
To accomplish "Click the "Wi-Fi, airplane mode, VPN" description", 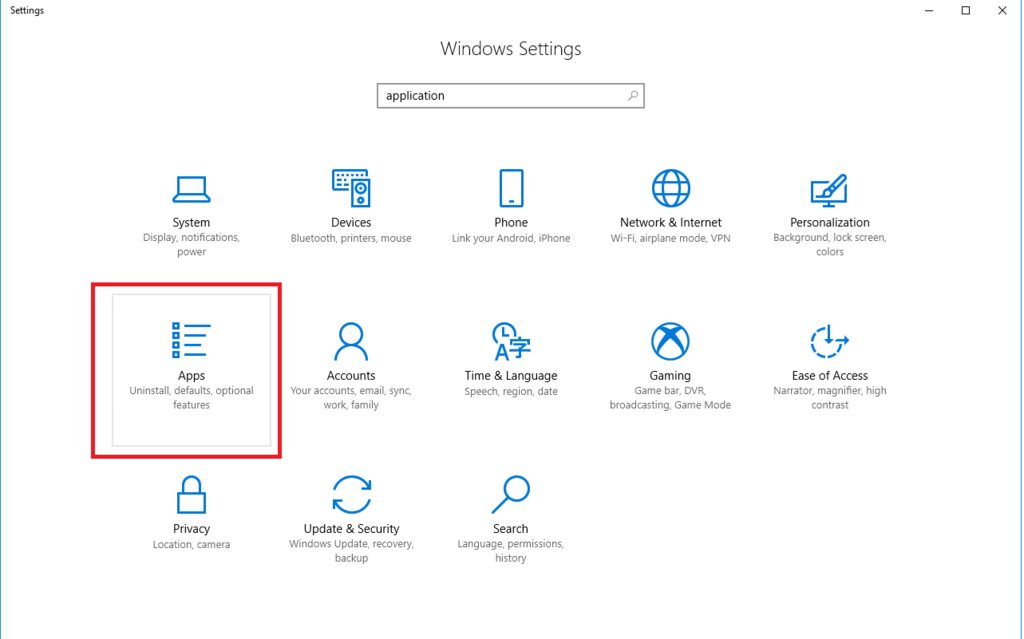I will point(671,238).
